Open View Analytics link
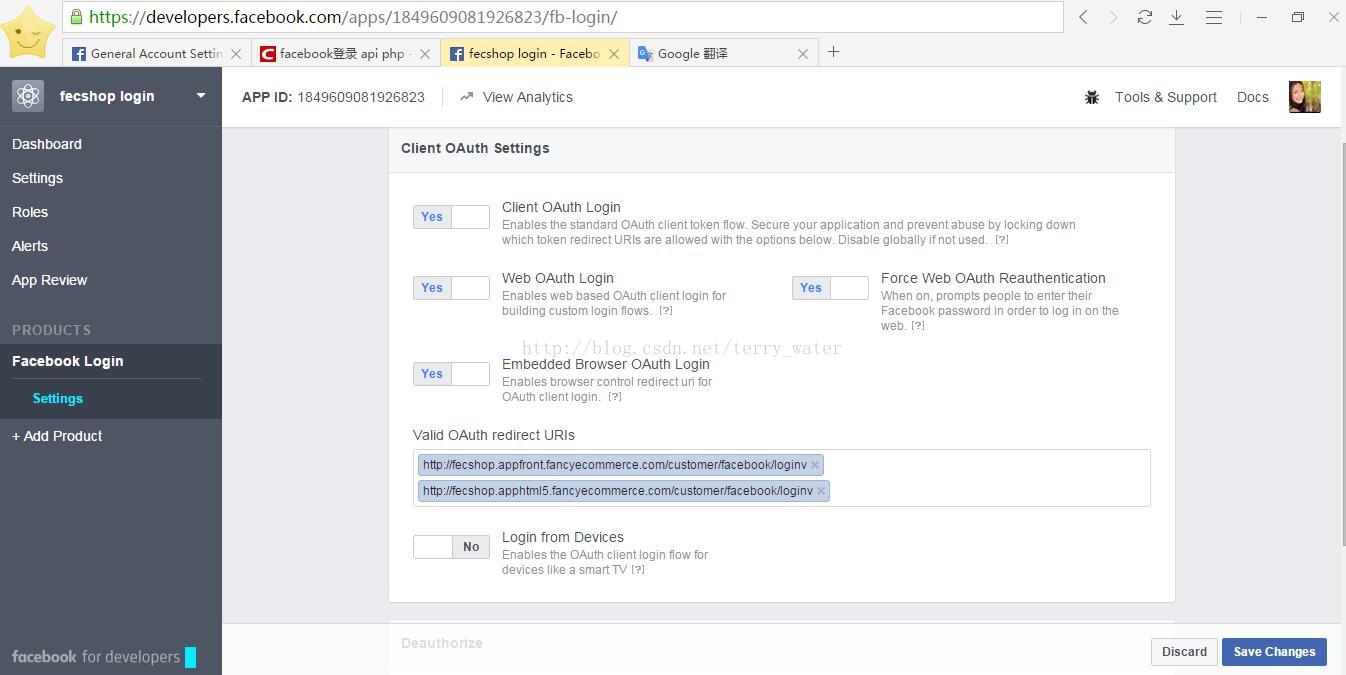The image size is (1346, 675). tap(527, 97)
